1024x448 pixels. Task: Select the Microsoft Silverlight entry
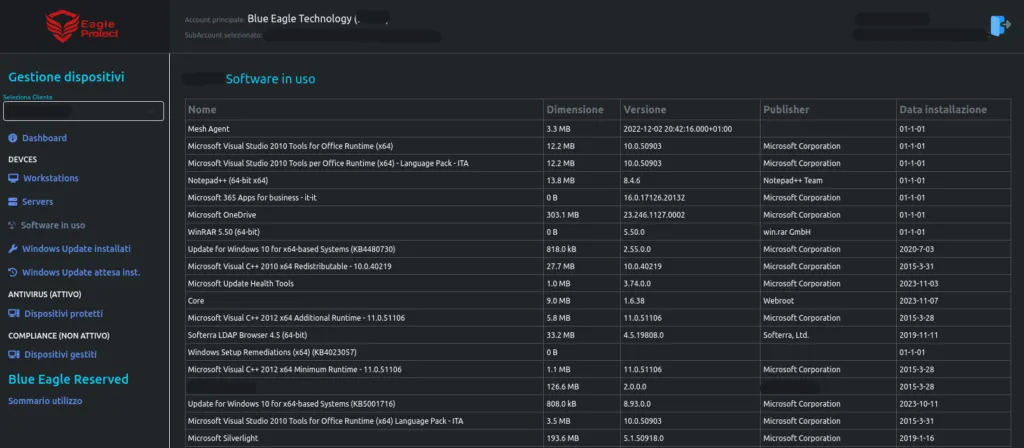[x=223, y=438]
